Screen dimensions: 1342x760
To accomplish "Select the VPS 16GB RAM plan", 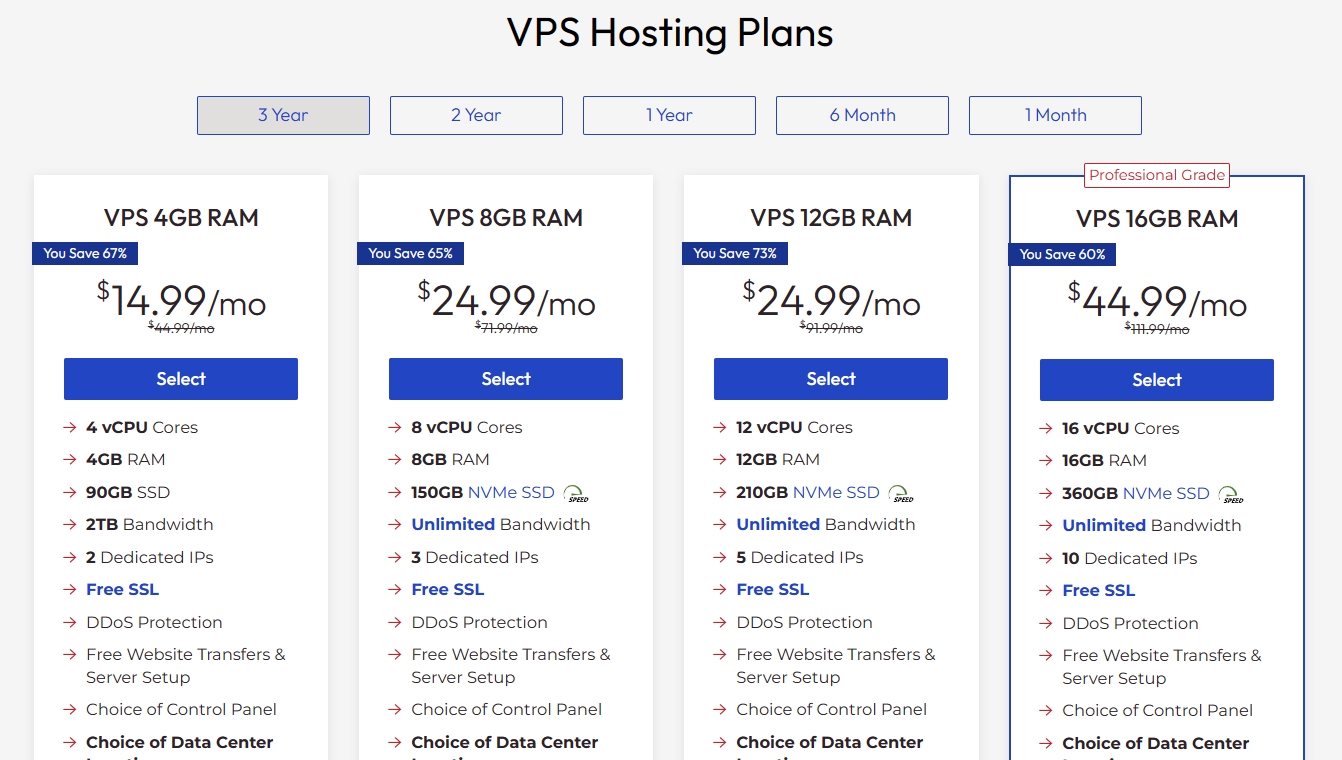I will tap(1157, 380).
